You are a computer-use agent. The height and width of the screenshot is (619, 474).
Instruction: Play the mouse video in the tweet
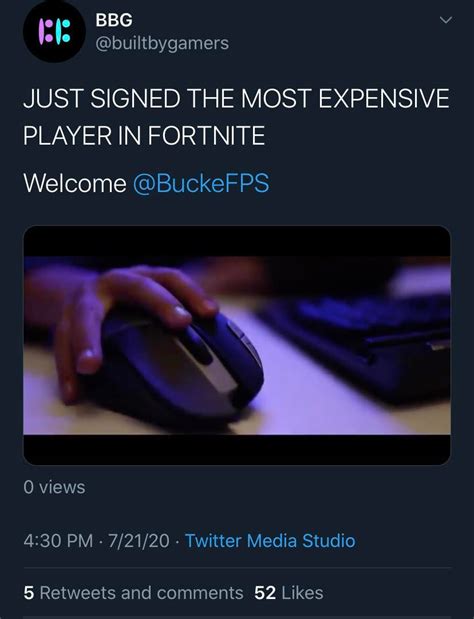click(x=237, y=345)
